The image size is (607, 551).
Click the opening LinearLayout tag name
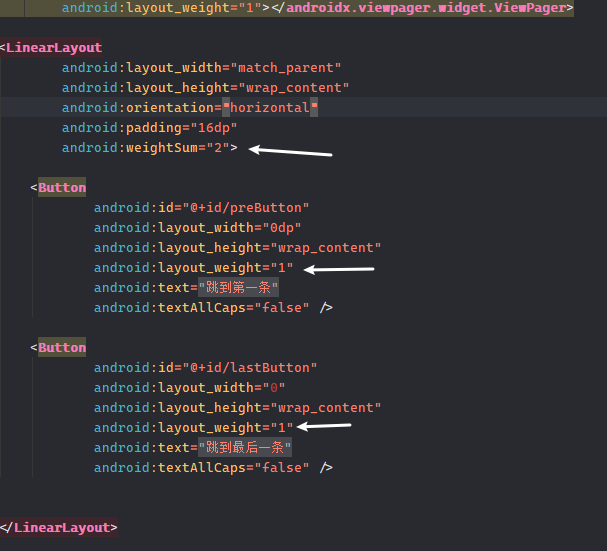pos(54,48)
